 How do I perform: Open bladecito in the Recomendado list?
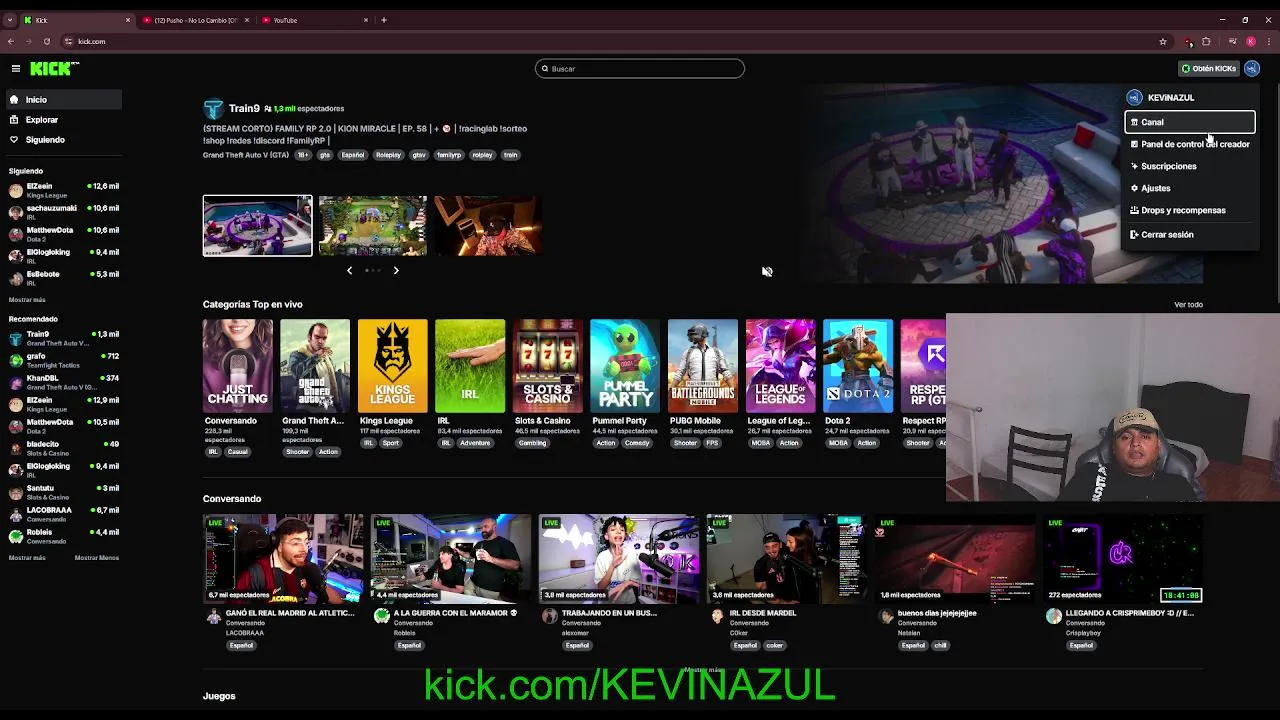pos(62,448)
